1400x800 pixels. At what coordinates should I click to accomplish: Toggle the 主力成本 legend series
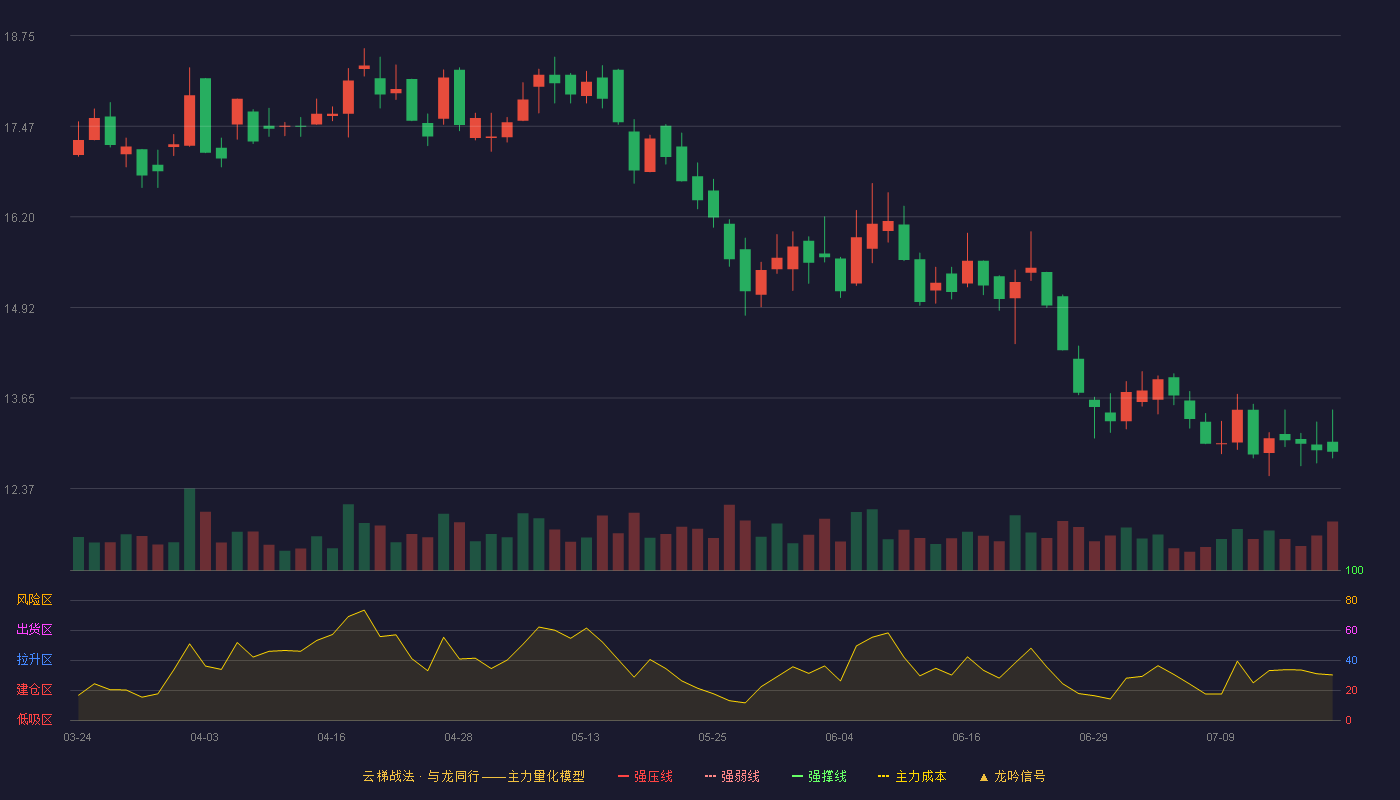point(912,776)
